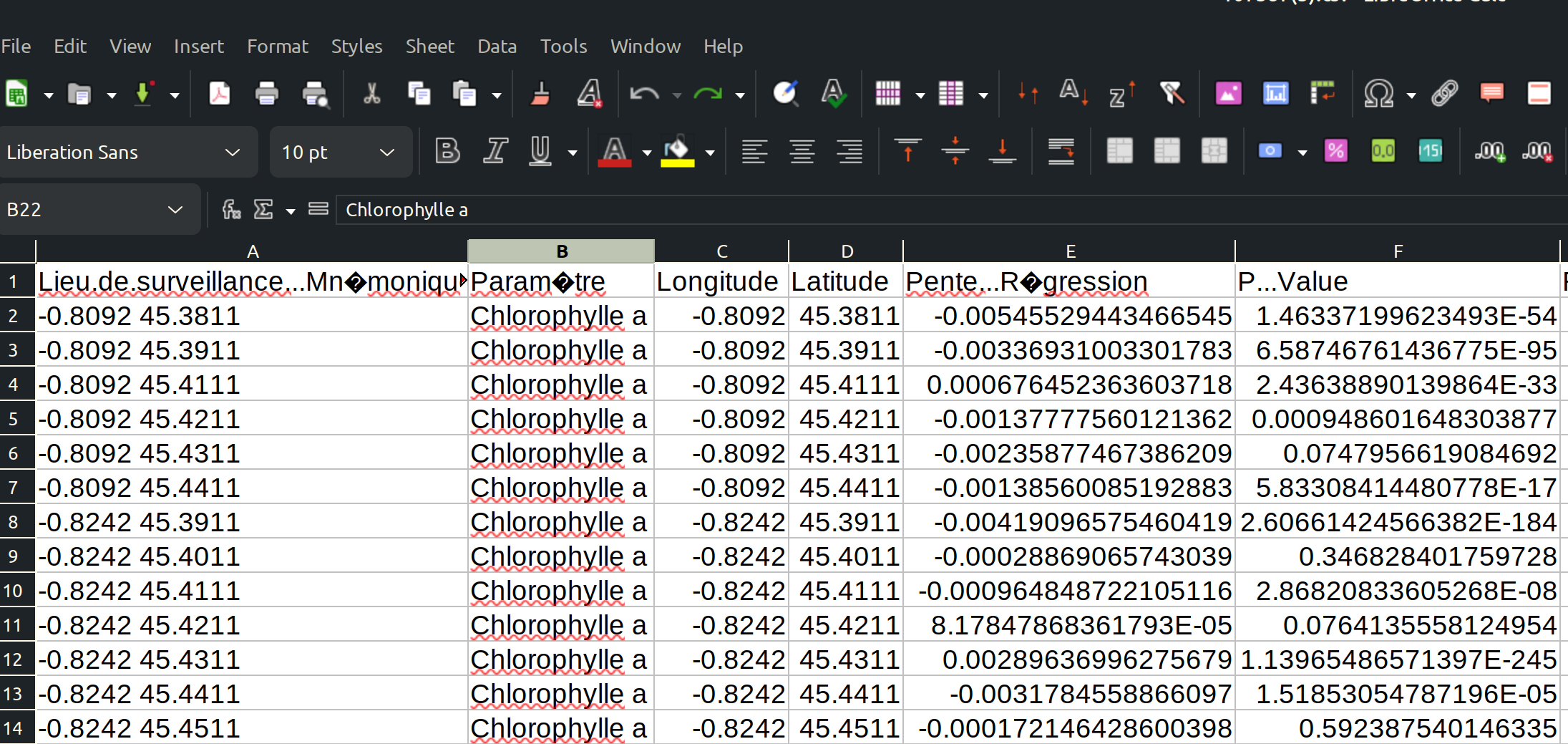This screenshot has width=1568, height=744.
Task: Open the Data menu
Action: pyautogui.click(x=497, y=46)
